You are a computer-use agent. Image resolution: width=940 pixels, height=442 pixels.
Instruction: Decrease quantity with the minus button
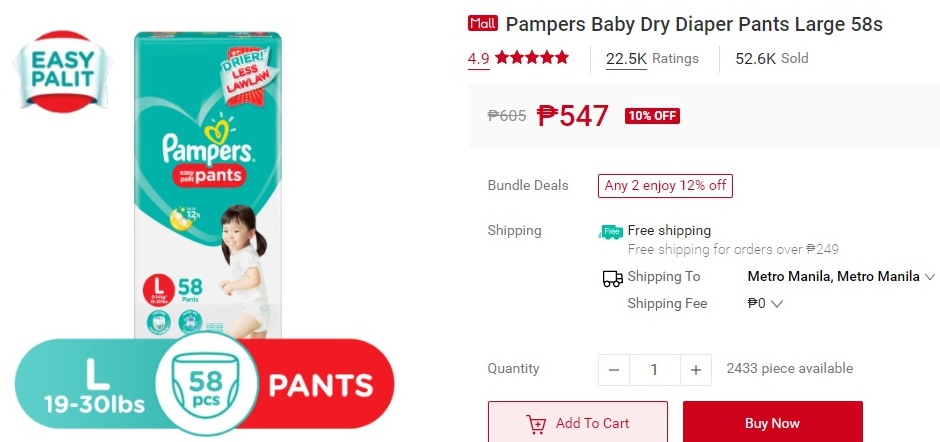point(614,370)
